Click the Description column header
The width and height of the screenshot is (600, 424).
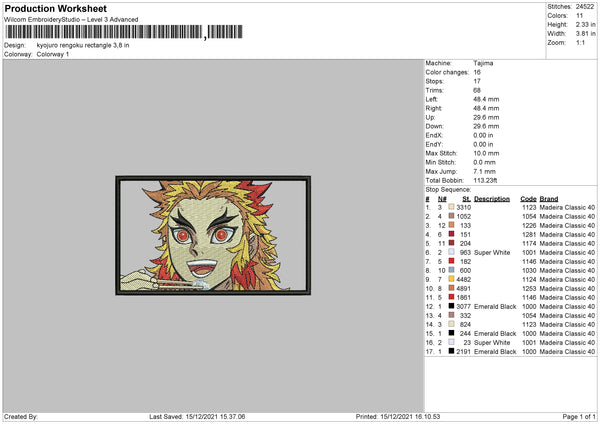[x=492, y=199]
